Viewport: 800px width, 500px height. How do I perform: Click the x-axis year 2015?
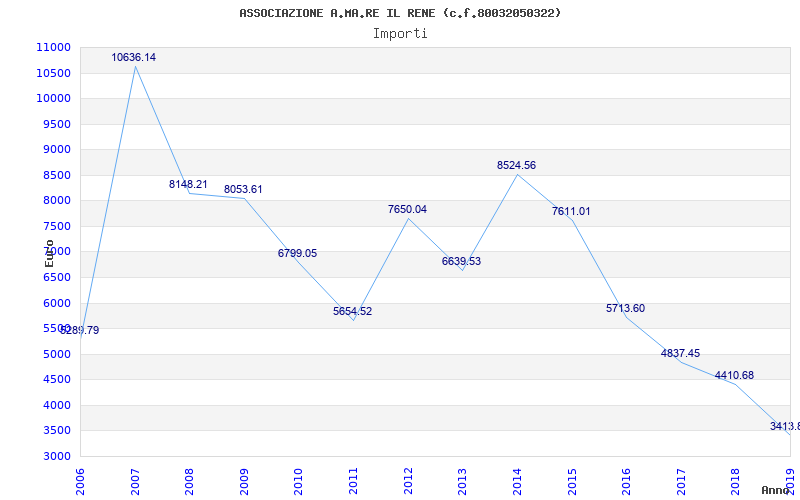(x=572, y=482)
